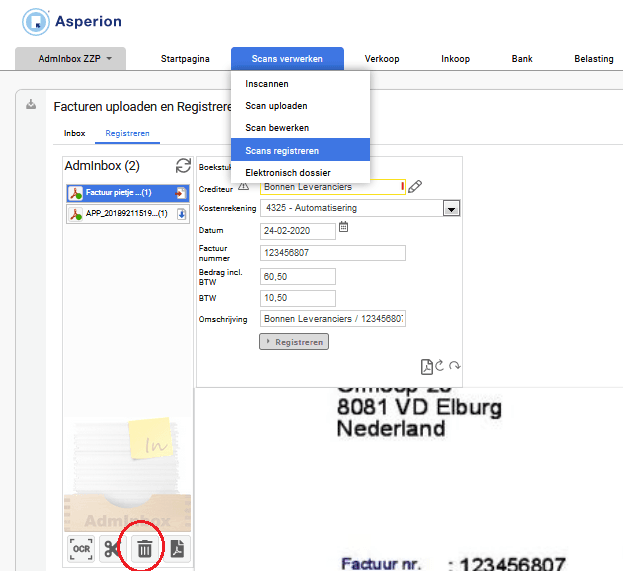Select Factuur pietje document in list

pyautogui.click(x=128, y=193)
